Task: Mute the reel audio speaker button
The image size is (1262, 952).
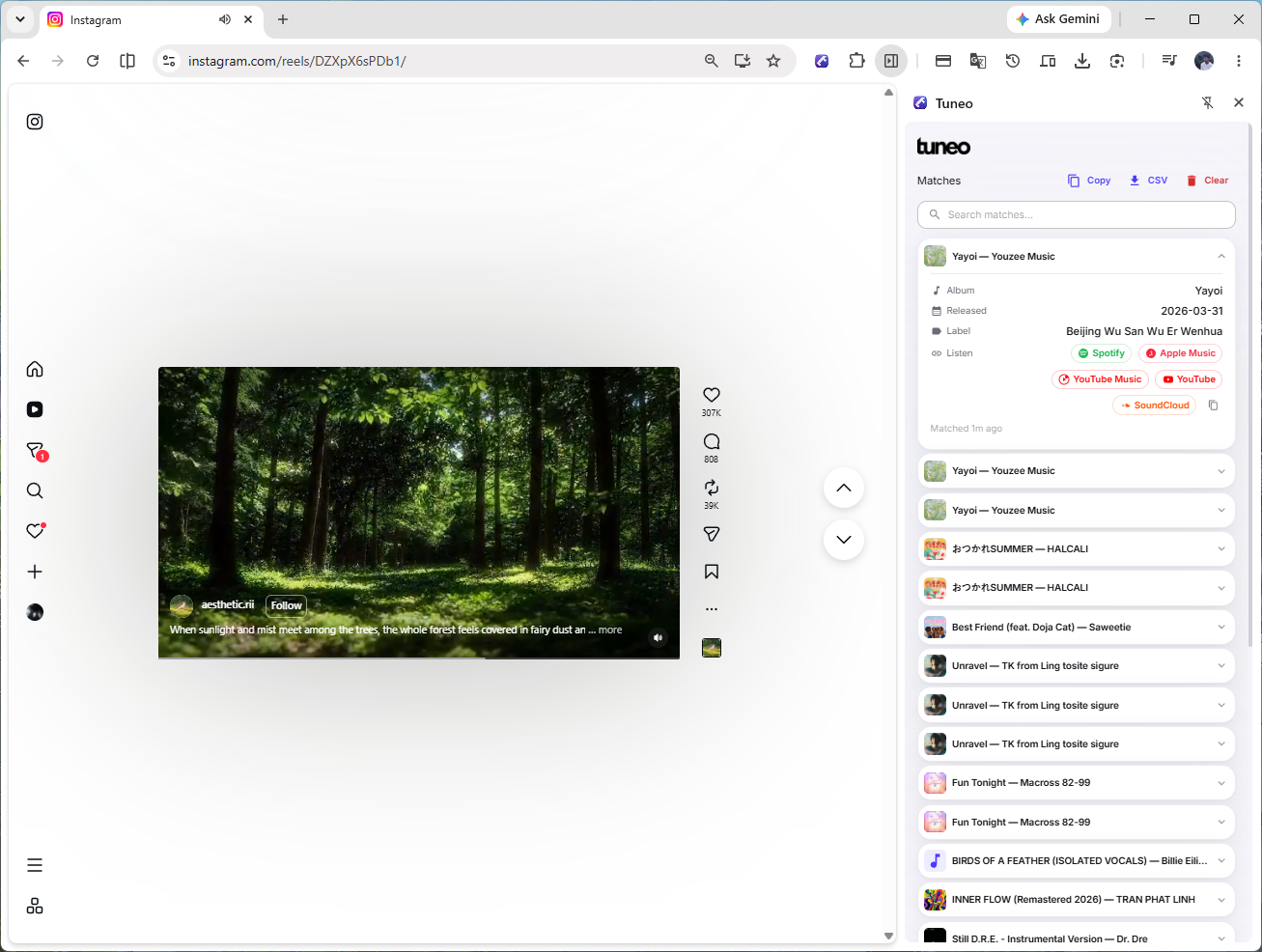Action: point(658,637)
